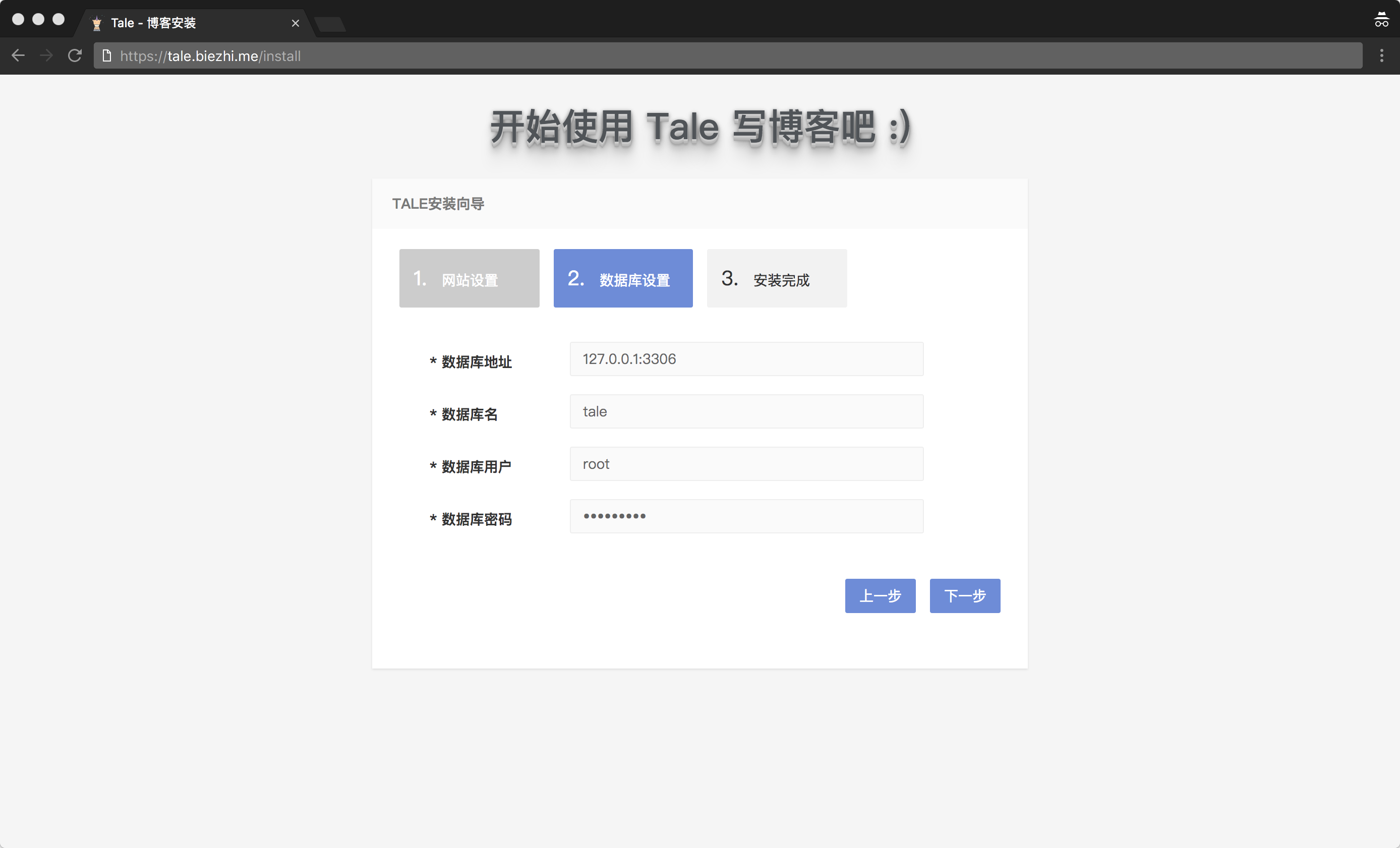Click 下一步 next step button
The image size is (1400, 848).
pyautogui.click(x=964, y=596)
